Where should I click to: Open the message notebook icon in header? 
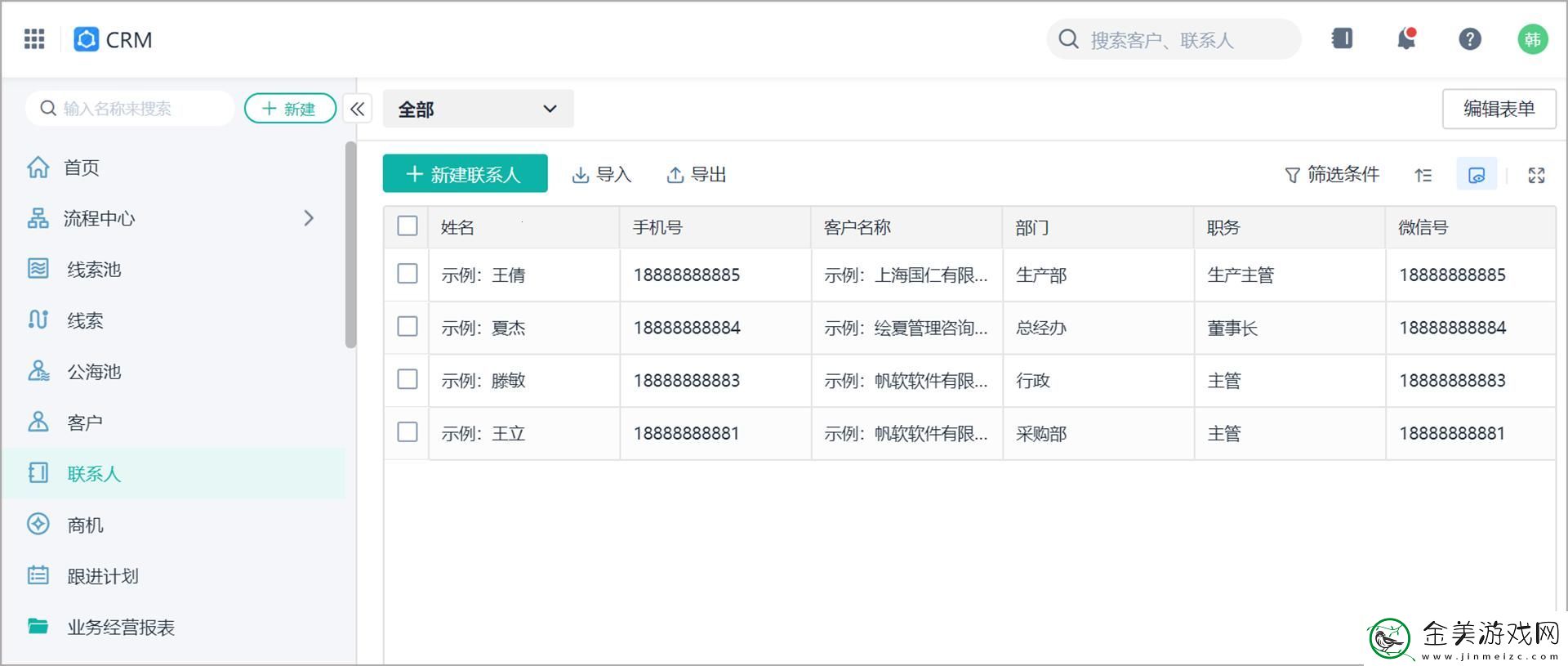tap(1342, 38)
